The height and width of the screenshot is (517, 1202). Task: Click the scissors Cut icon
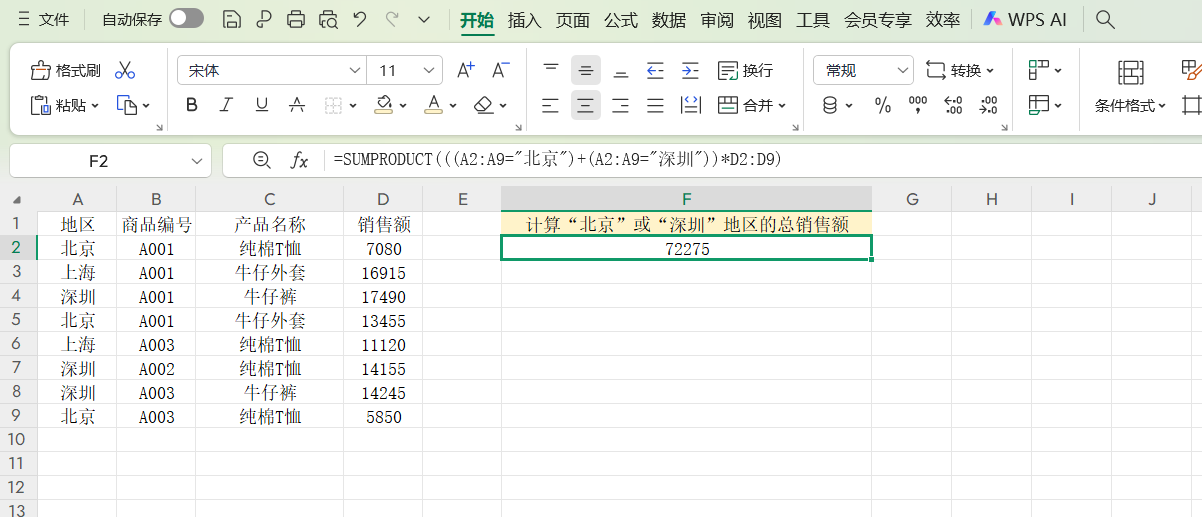pyautogui.click(x=125, y=70)
